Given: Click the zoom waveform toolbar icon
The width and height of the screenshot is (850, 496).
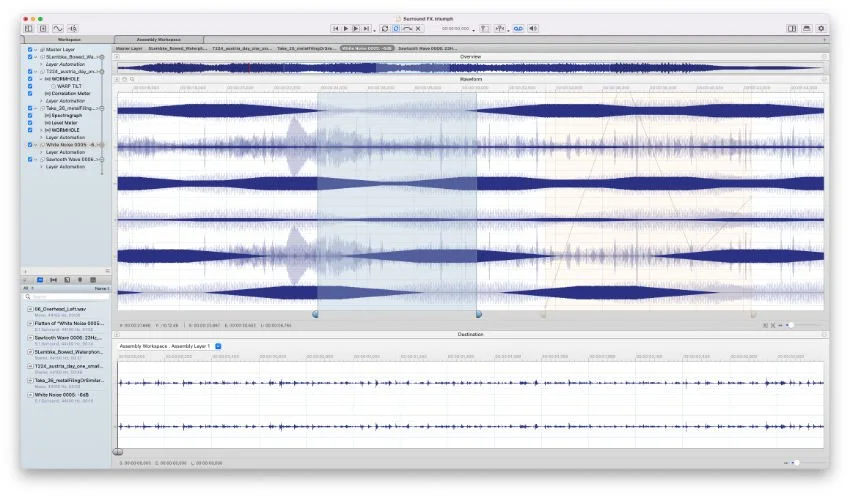Looking at the screenshot, I should click(x=73, y=28).
